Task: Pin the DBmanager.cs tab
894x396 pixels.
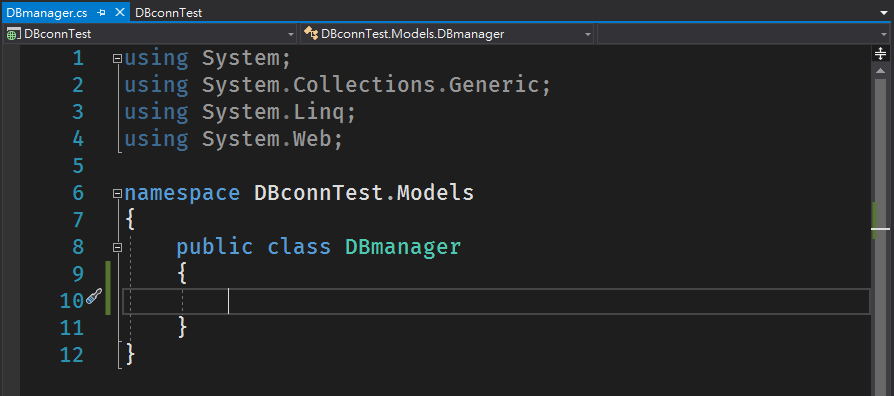Action: 101,13
